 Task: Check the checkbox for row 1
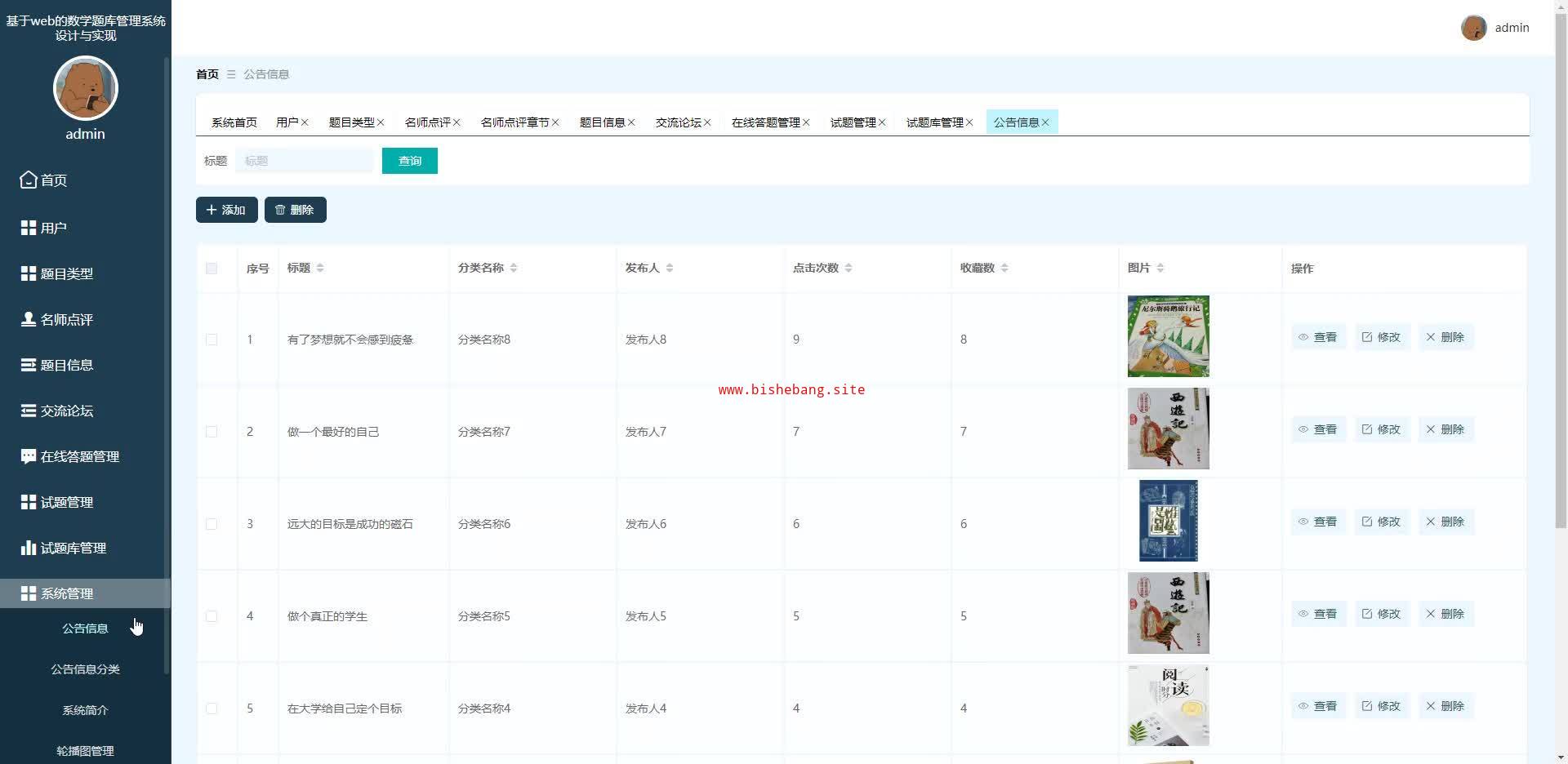212,340
